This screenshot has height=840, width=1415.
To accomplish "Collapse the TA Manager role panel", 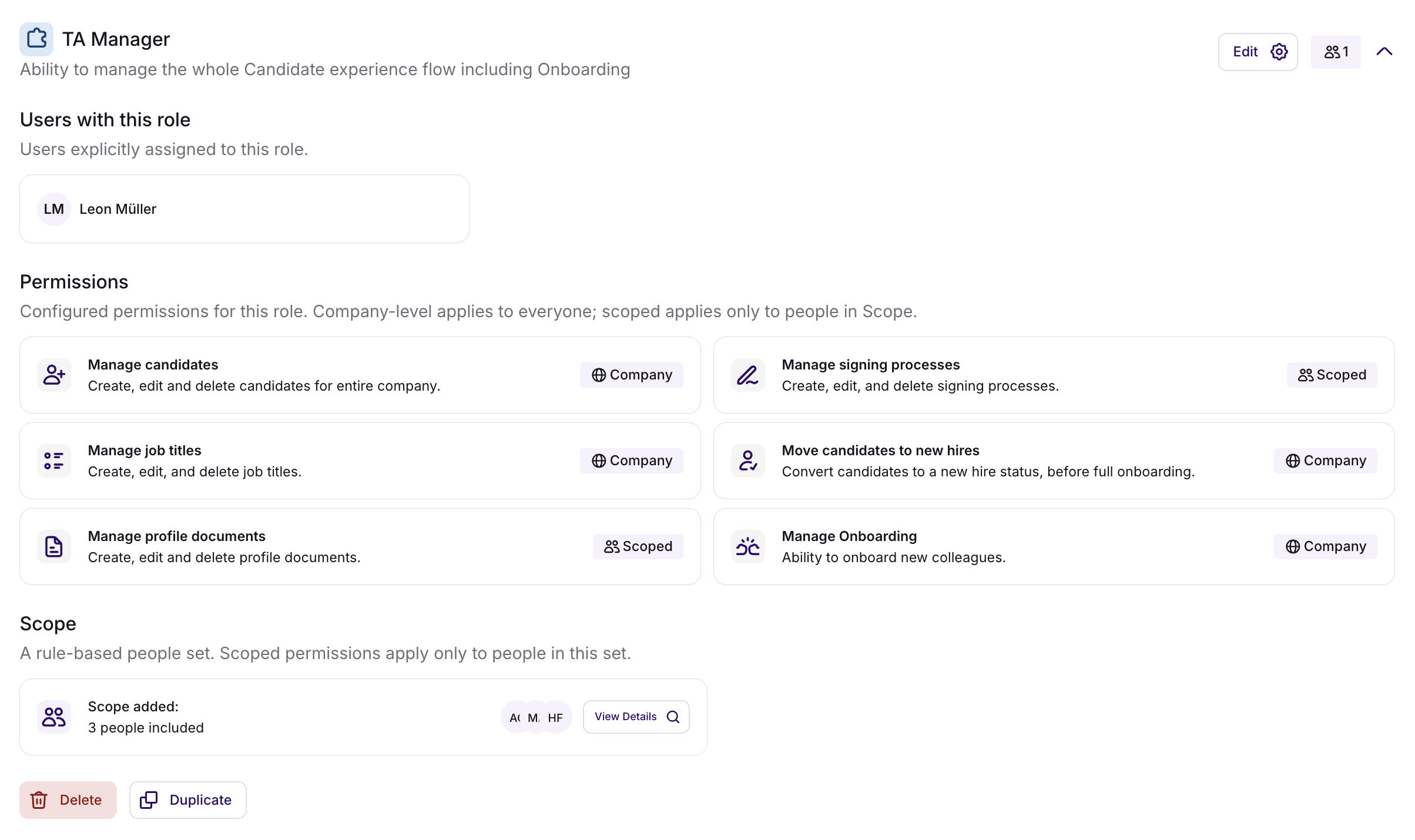I will click(x=1384, y=52).
